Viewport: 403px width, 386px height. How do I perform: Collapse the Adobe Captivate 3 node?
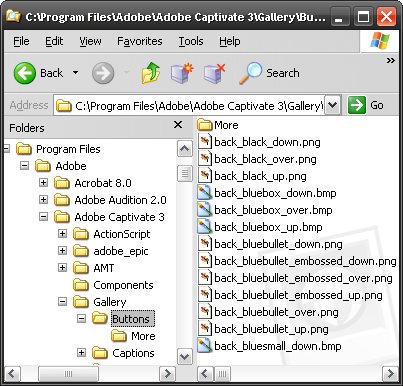point(44,217)
